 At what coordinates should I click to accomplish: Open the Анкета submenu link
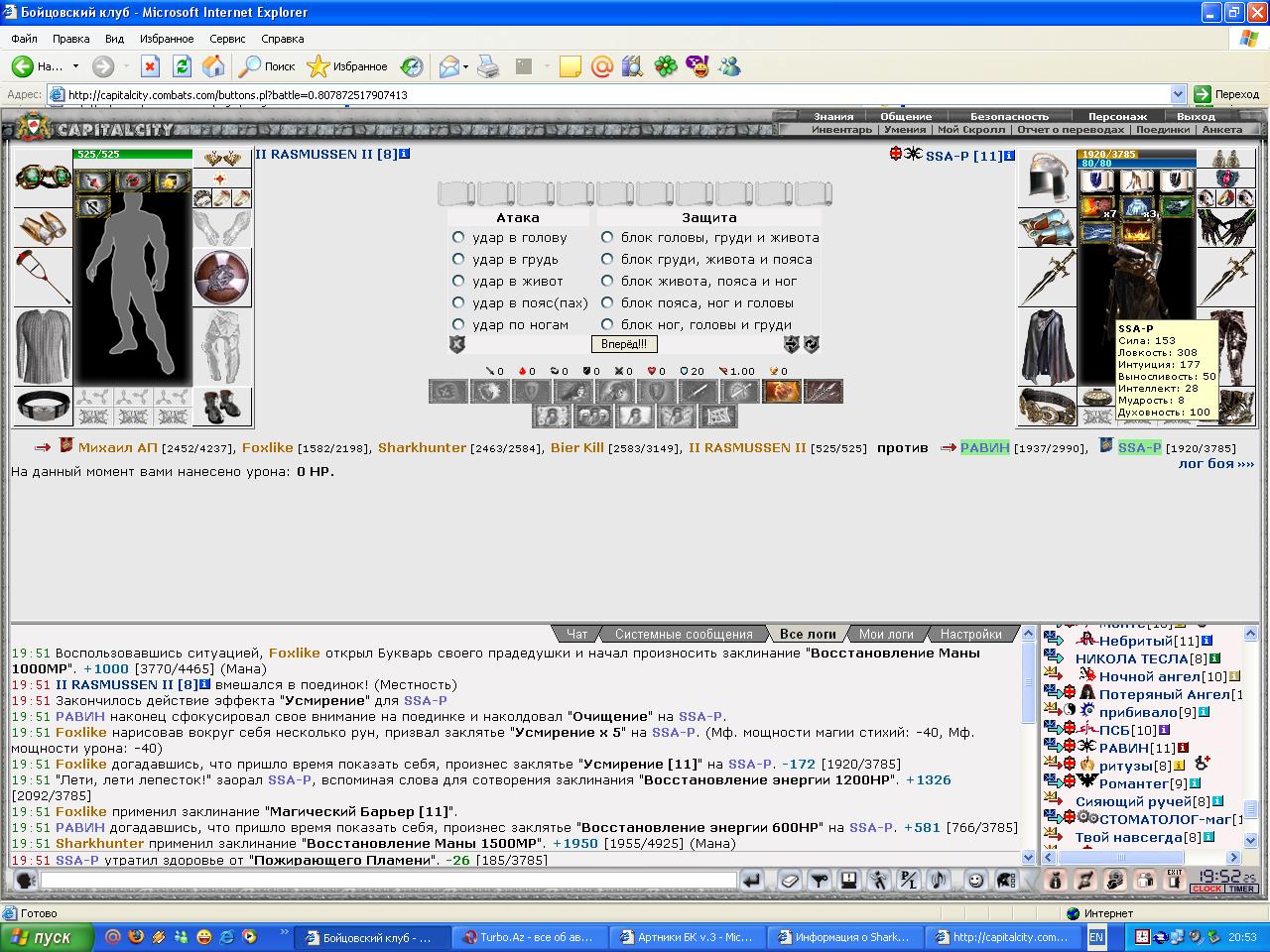(1221, 130)
